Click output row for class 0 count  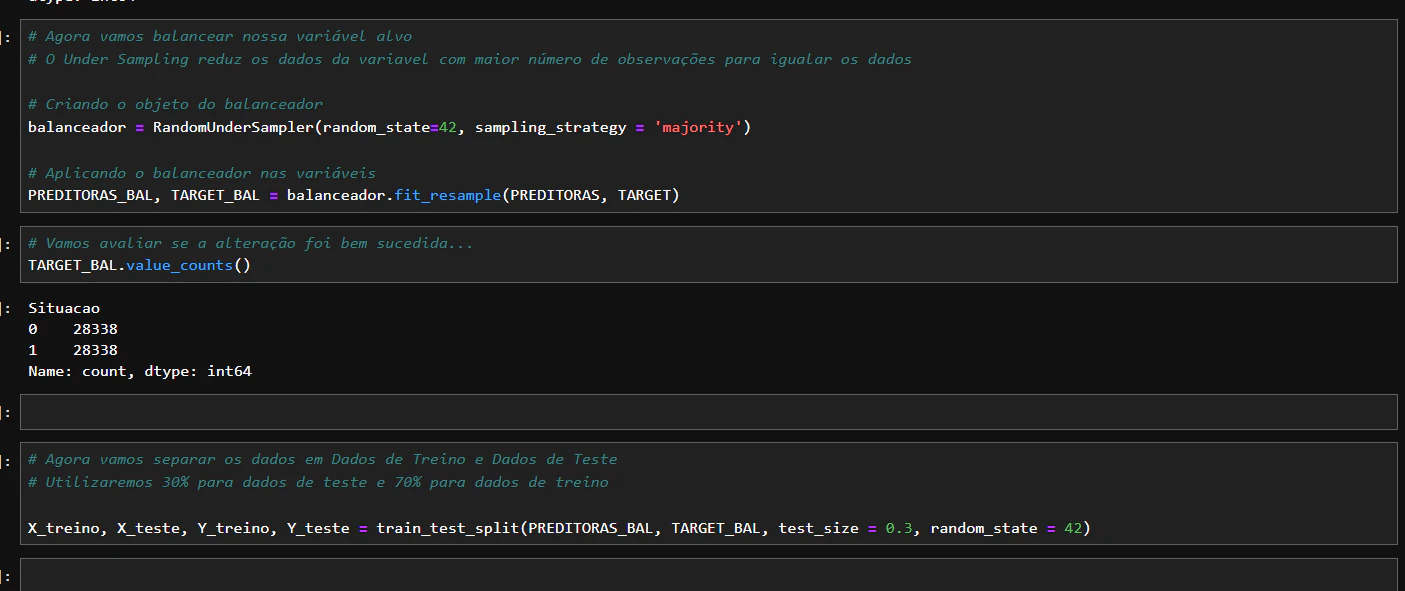73,329
